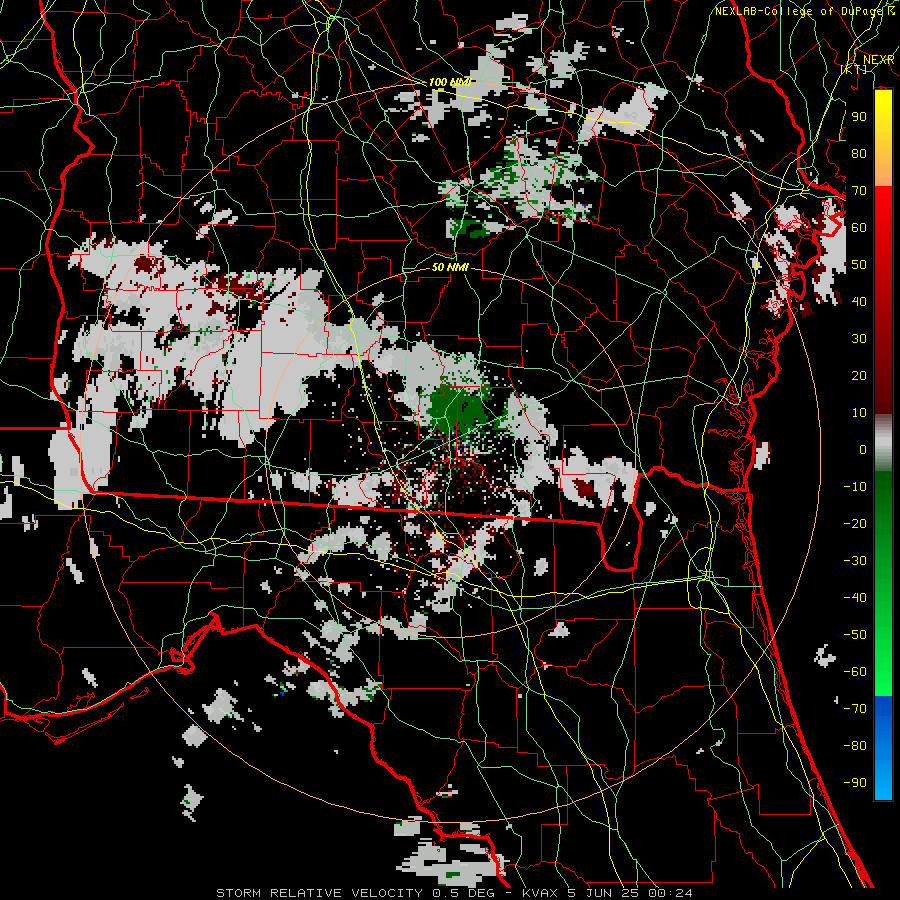Click the Storm Relative Velocity KVAX caption
The width and height of the screenshot is (900, 900).
pos(454,893)
